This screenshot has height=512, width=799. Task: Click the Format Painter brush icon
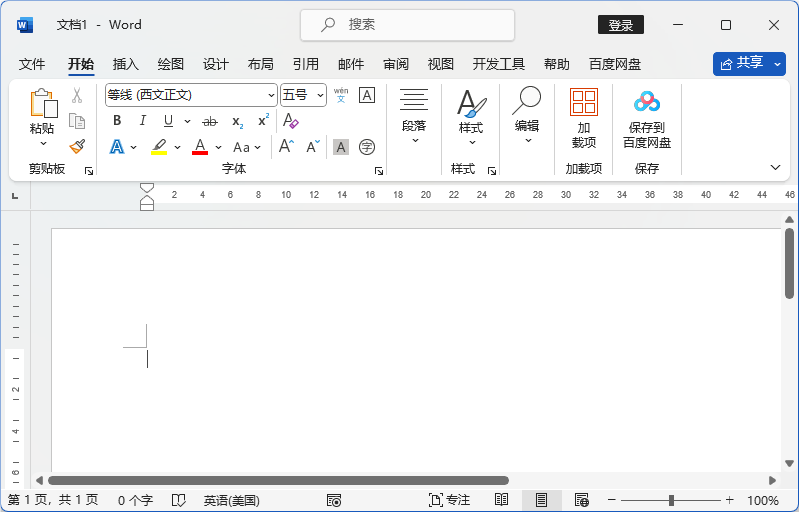coord(77,147)
